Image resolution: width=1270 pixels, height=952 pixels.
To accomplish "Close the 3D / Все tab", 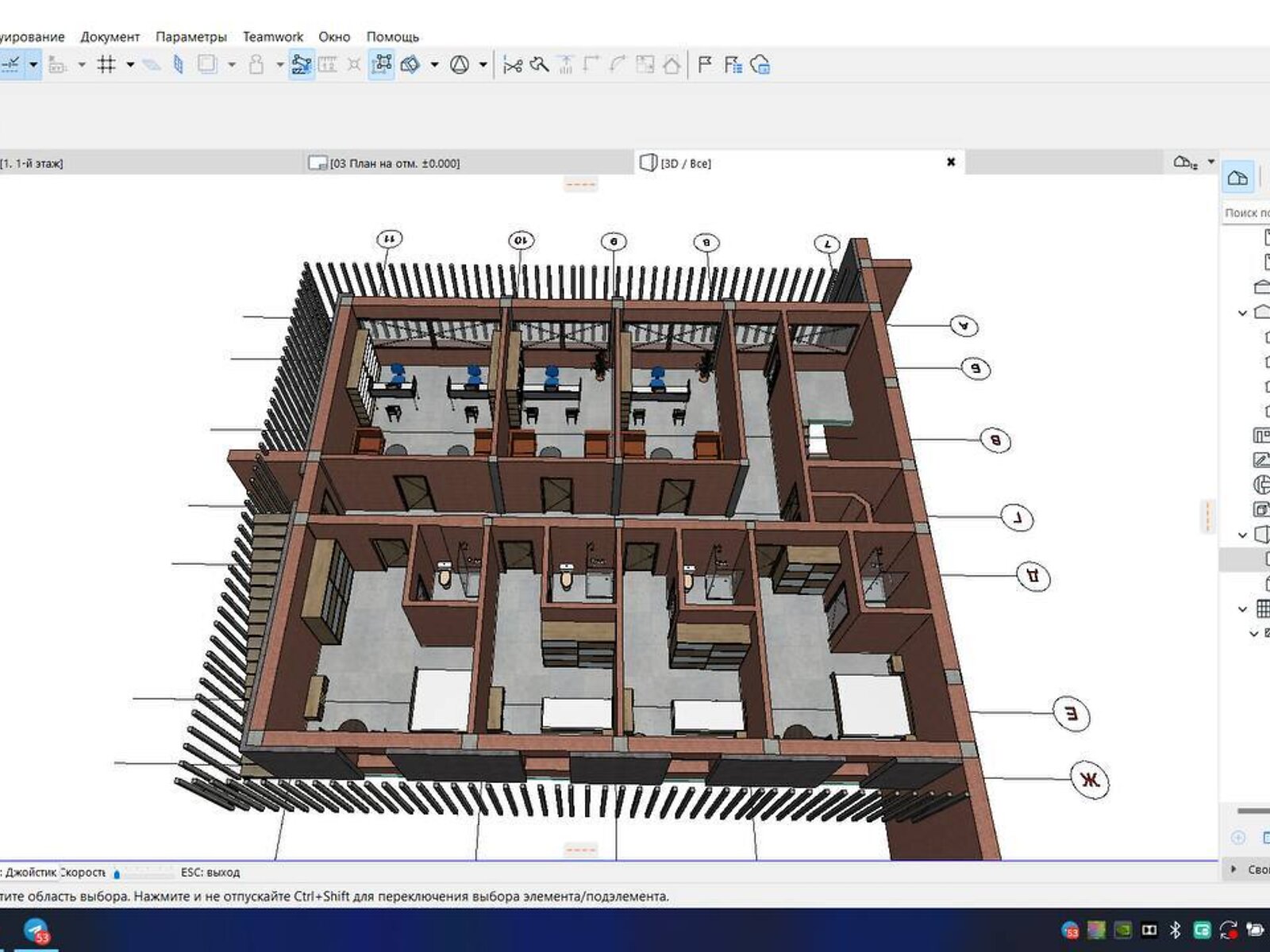I will point(951,162).
